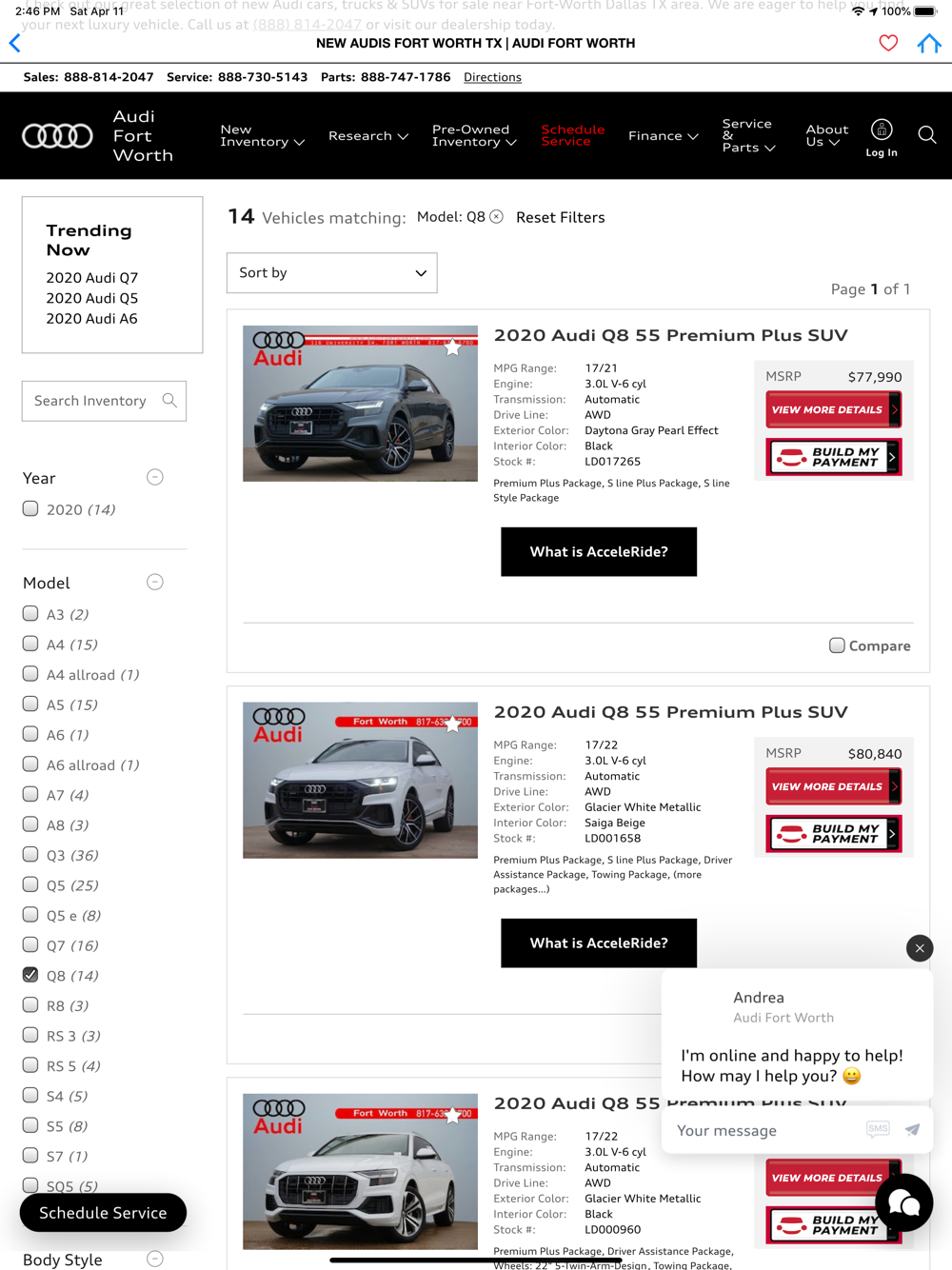Check the A5 model filter

pos(30,704)
